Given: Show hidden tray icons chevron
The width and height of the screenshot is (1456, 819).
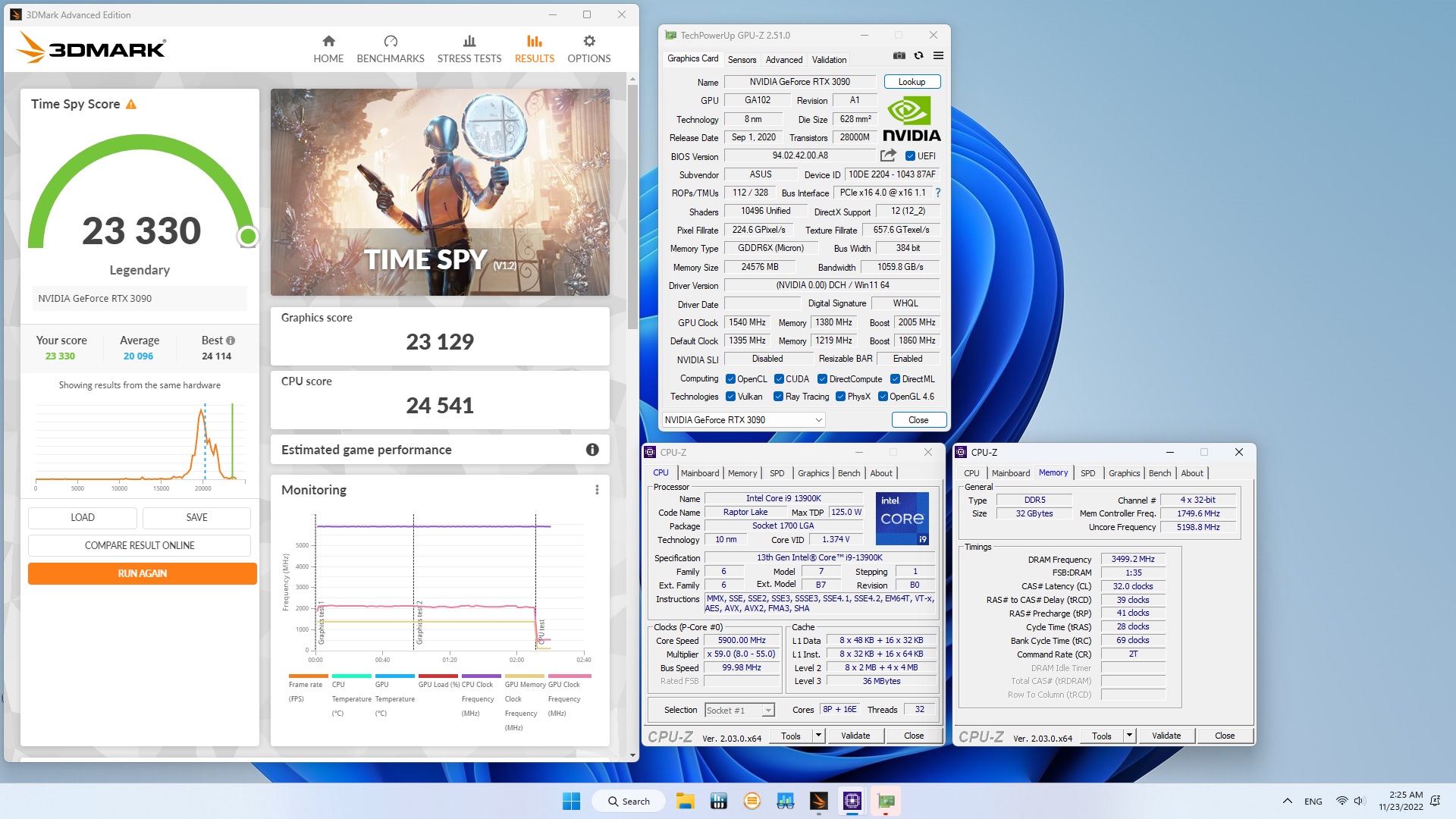Looking at the screenshot, I should pyautogui.click(x=1287, y=801).
